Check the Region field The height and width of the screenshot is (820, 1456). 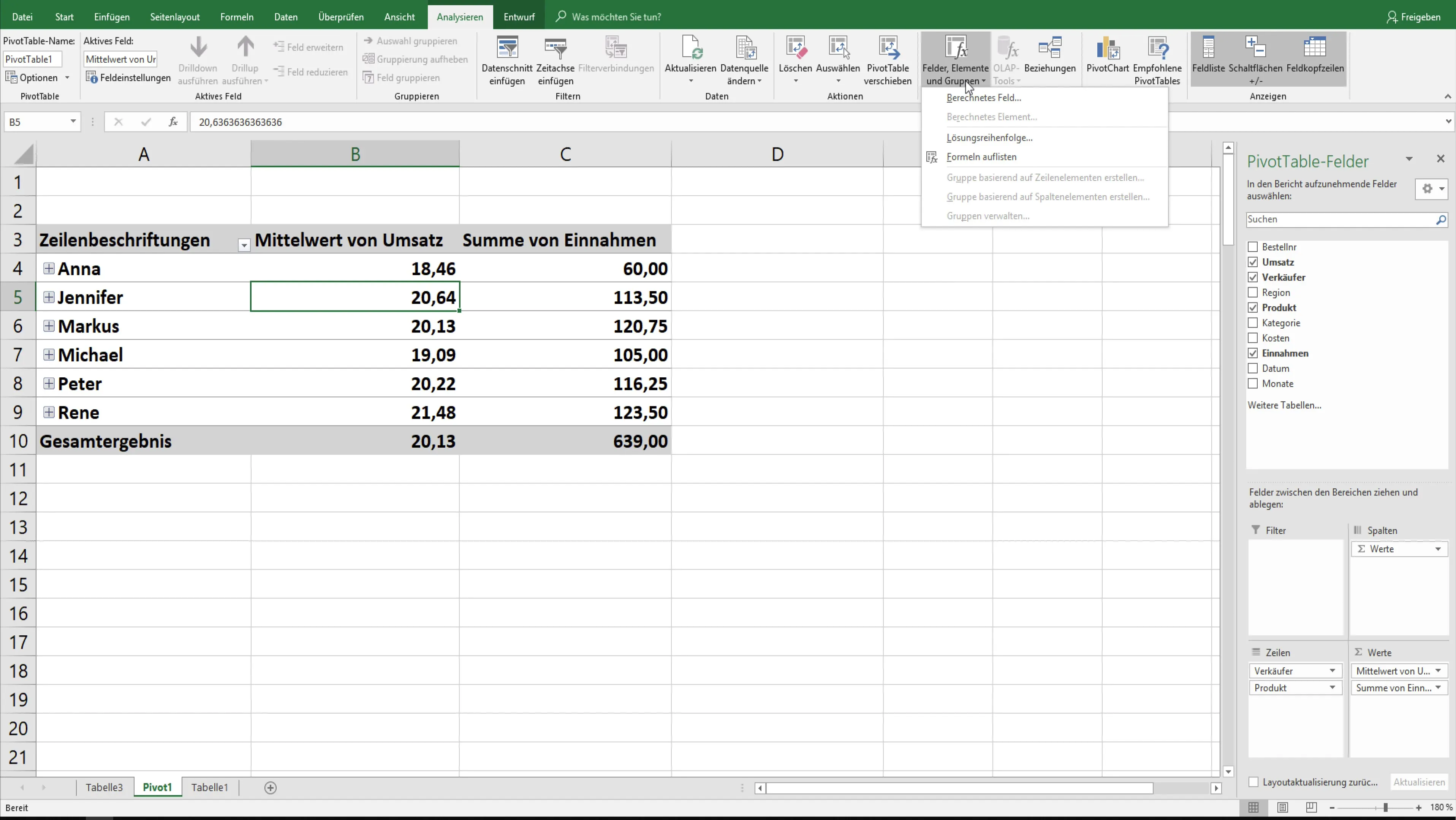click(x=1252, y=293)
